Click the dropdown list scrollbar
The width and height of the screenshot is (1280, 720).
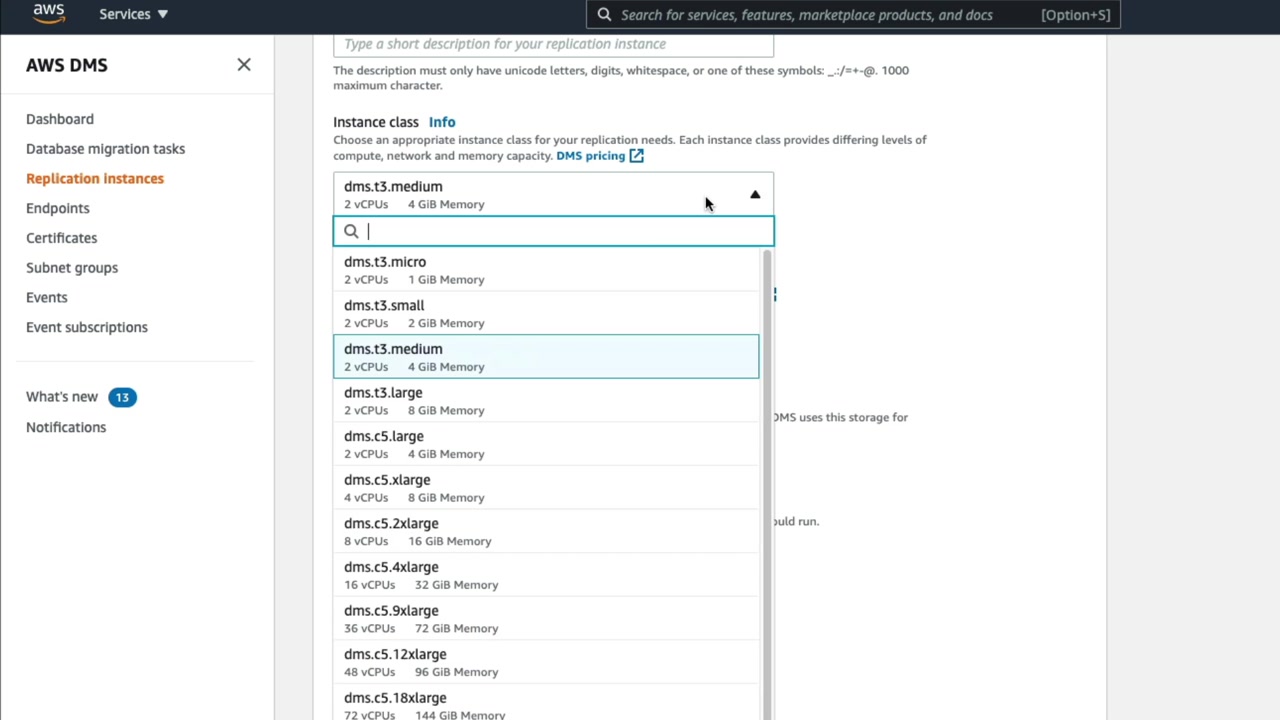[x=767, y=480]
